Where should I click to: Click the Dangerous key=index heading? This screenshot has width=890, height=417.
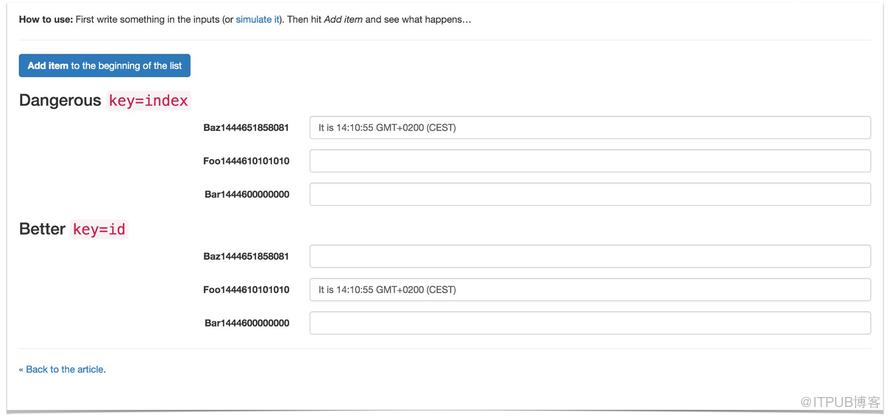tap(104, 101)
